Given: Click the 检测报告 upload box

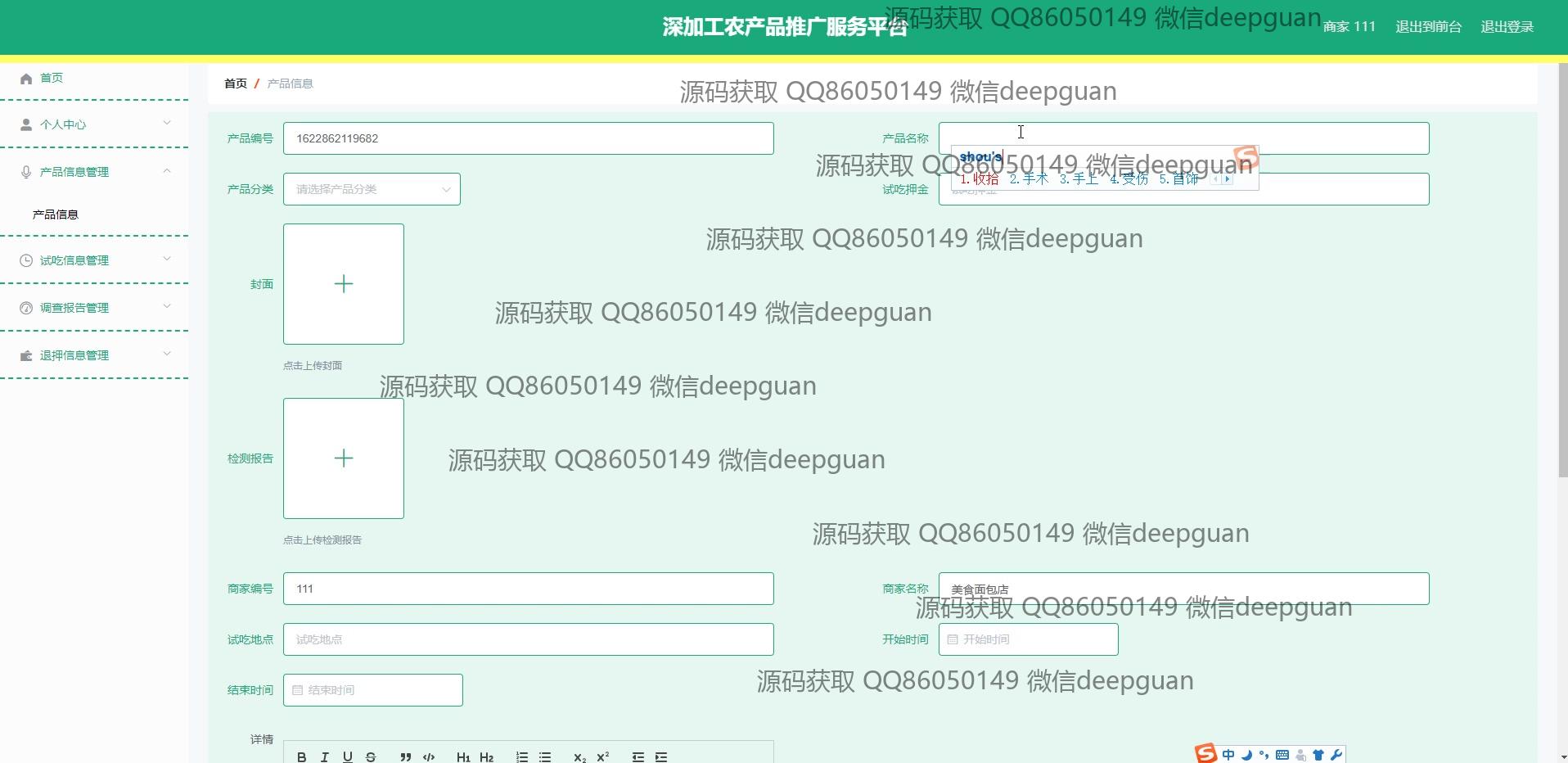Looking at the screenshot, I should [344, 458].
